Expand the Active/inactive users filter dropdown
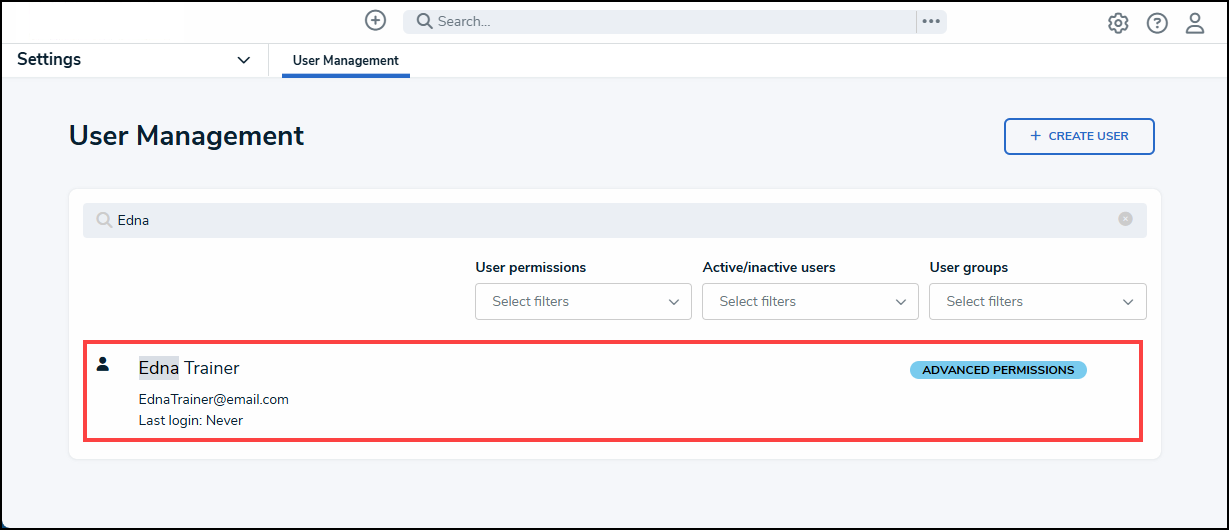 pyautogui.click(x=810, y=301)
